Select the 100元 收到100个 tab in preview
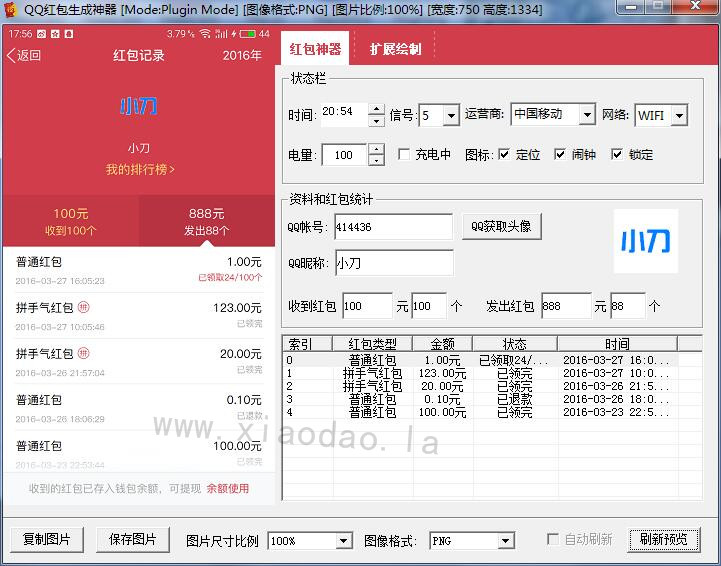 pos(71,221)
